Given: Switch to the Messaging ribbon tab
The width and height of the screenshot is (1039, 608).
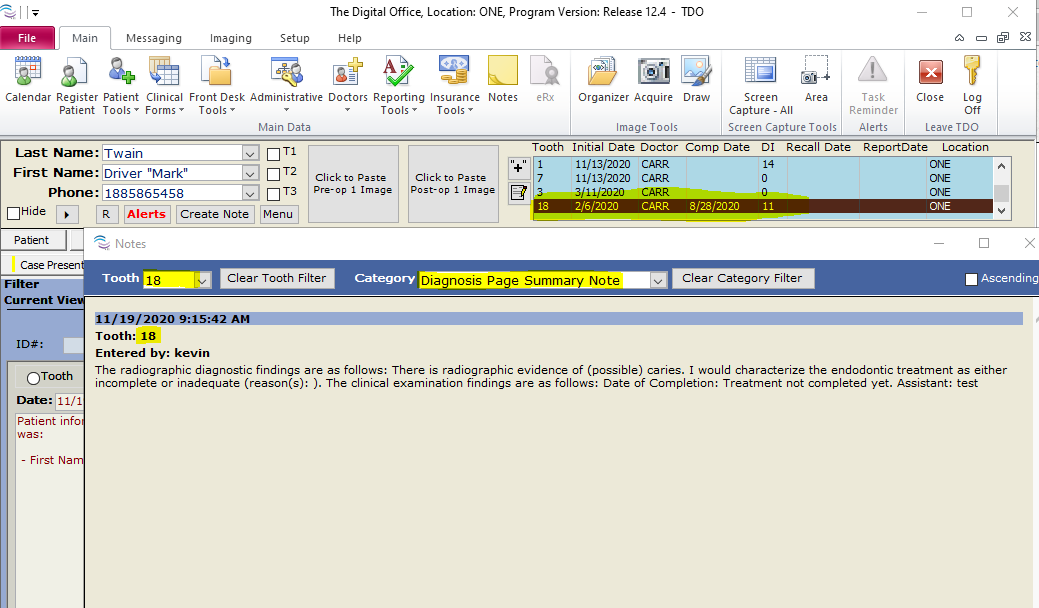Looking at the screenshot, I should 153,38.
